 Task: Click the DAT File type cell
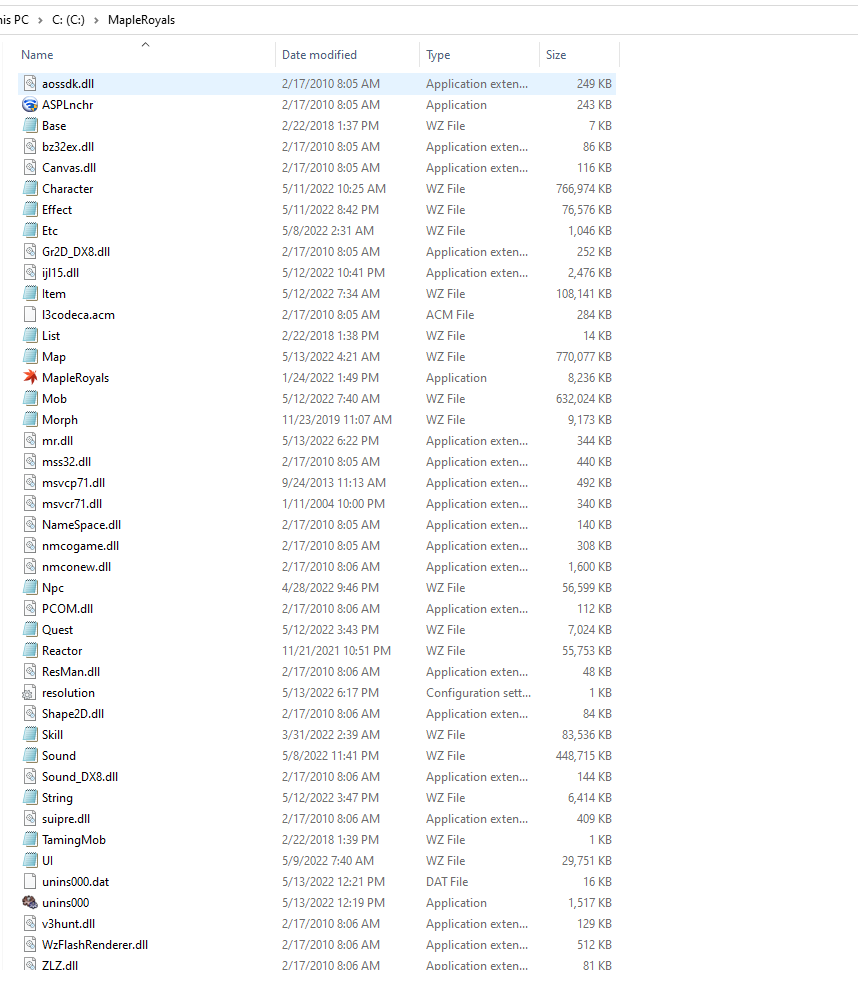click(447, 882)
